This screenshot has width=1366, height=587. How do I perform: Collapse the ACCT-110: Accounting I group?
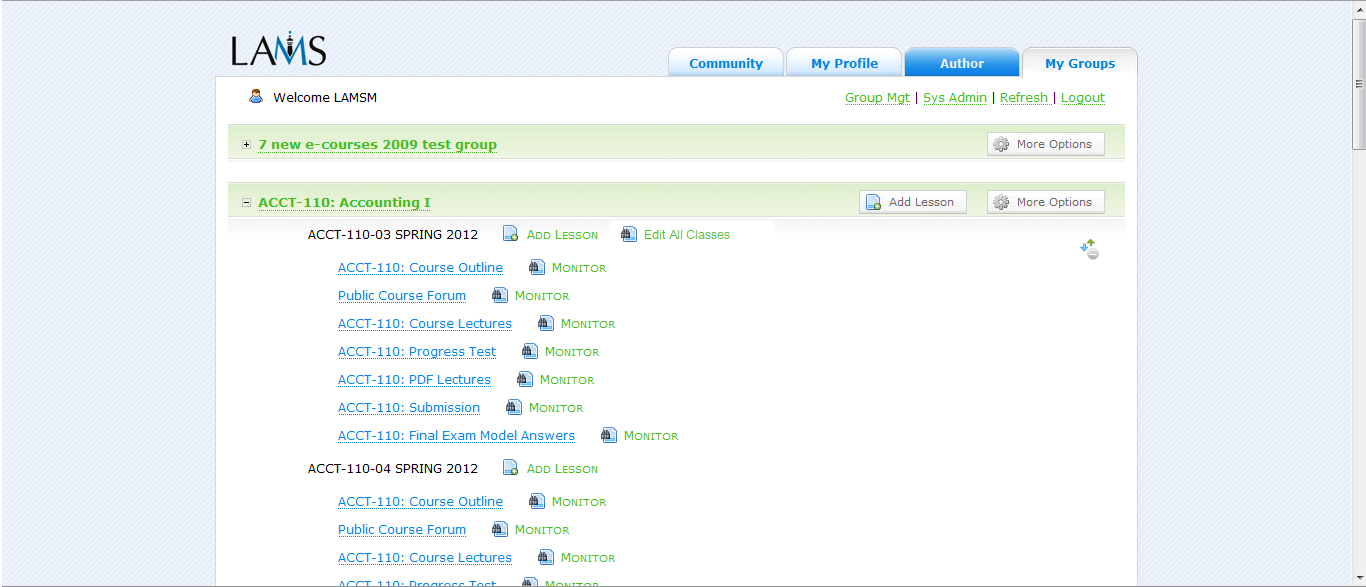pyautogui.click(x=247, y=203)
